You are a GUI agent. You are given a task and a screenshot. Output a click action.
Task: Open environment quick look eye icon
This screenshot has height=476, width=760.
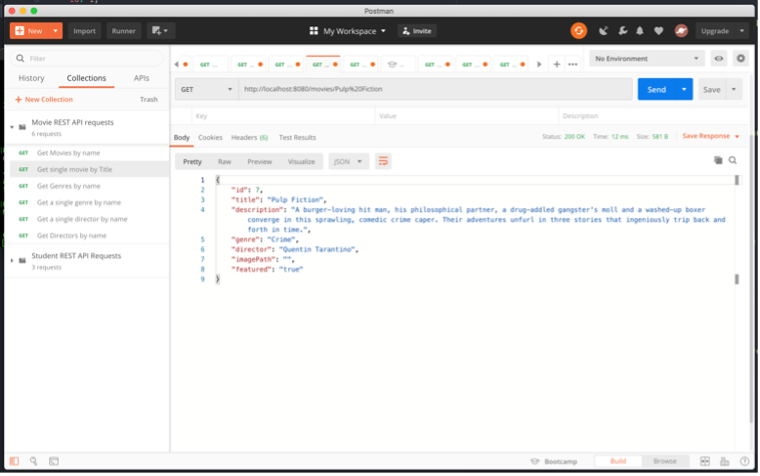tap(719, 59)
